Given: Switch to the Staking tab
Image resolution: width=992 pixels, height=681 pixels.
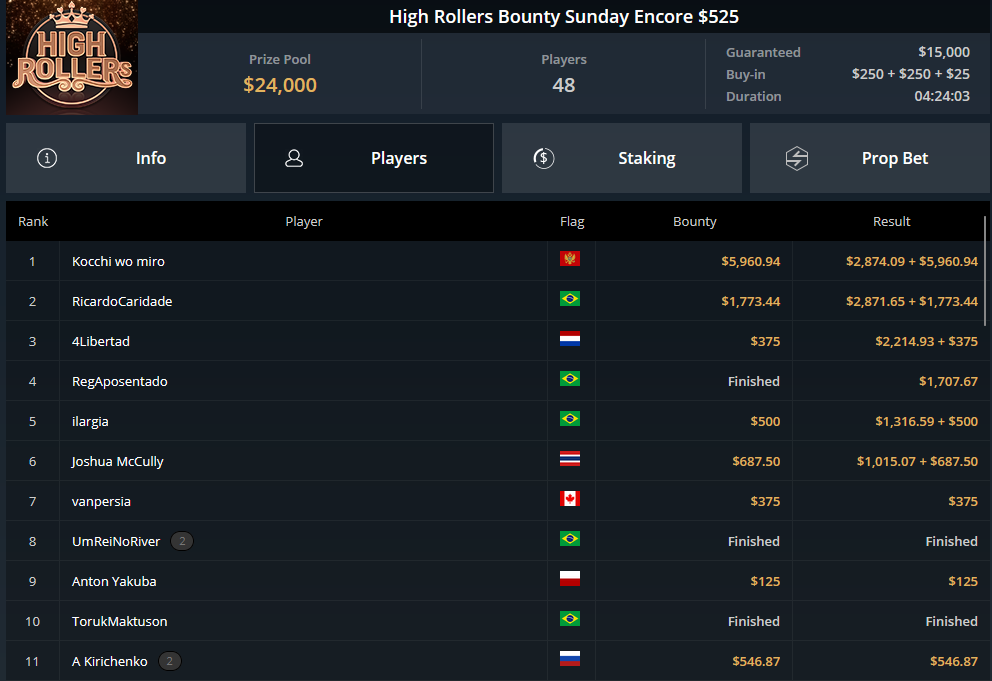Looking at the screenshot, I should (622, 158).
